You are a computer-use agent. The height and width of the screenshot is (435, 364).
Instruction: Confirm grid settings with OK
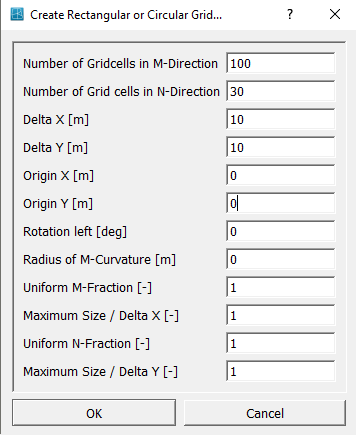click(94, 413)
